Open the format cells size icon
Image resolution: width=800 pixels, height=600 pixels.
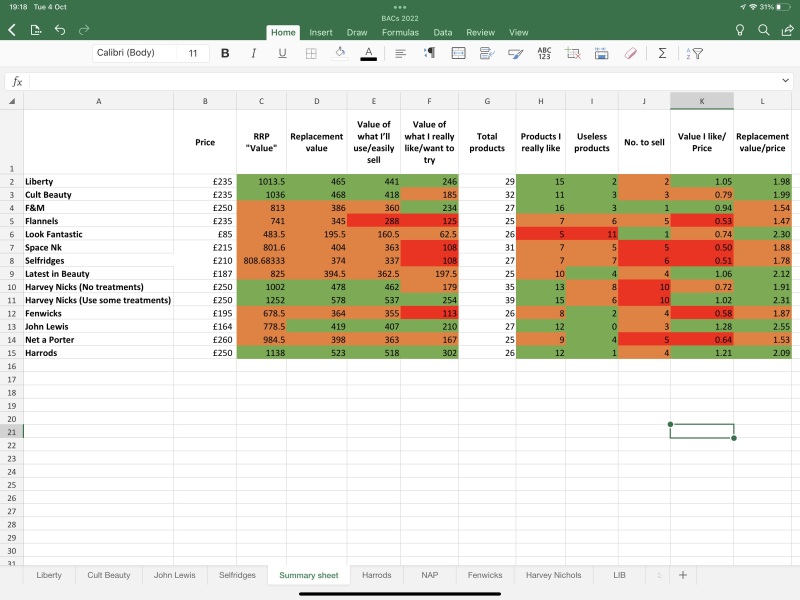[x=602, y=53]
